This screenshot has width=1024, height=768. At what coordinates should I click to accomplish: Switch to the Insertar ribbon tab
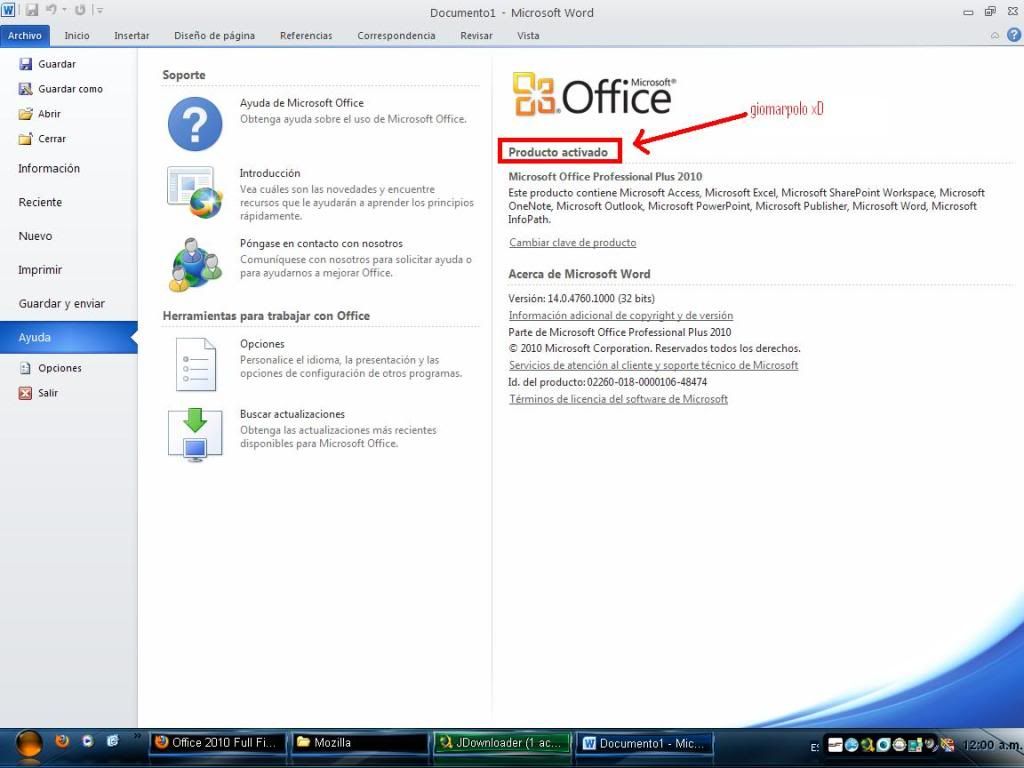click(131, 35)
